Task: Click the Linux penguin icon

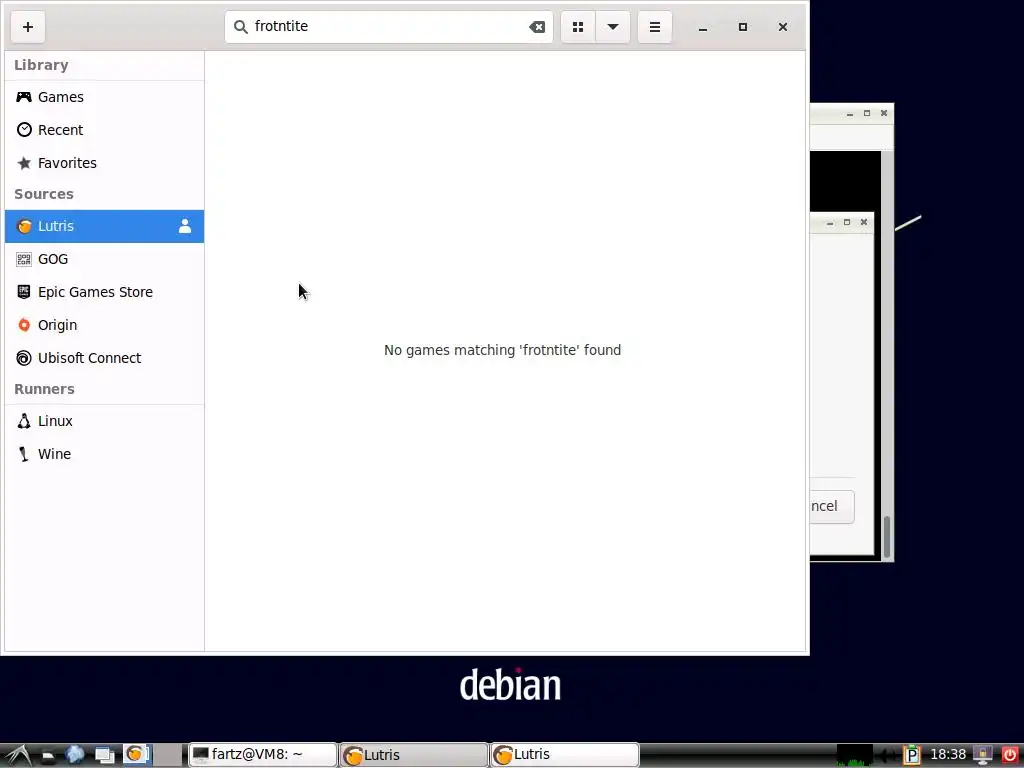Action: point(24,421)
